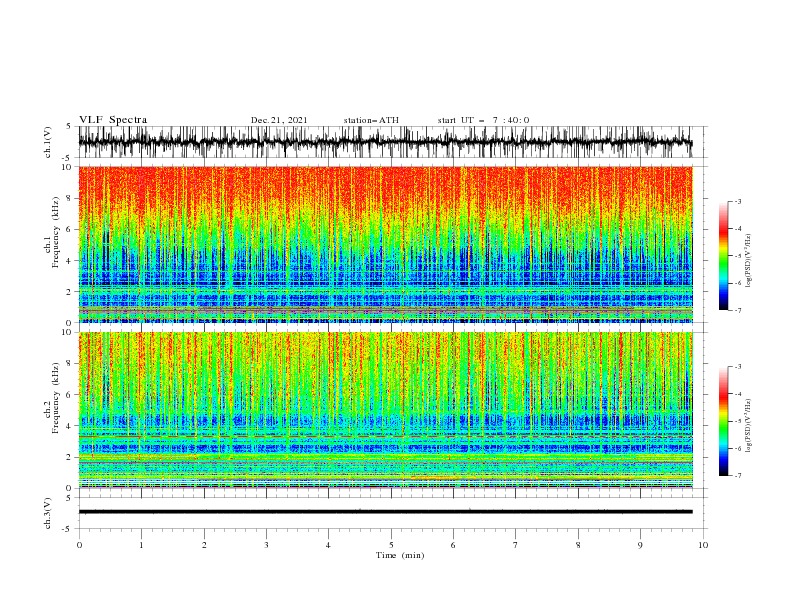Screen dimensions: 792x612
Task: Click the time axis tick label "1"
Action: point(141,545)
